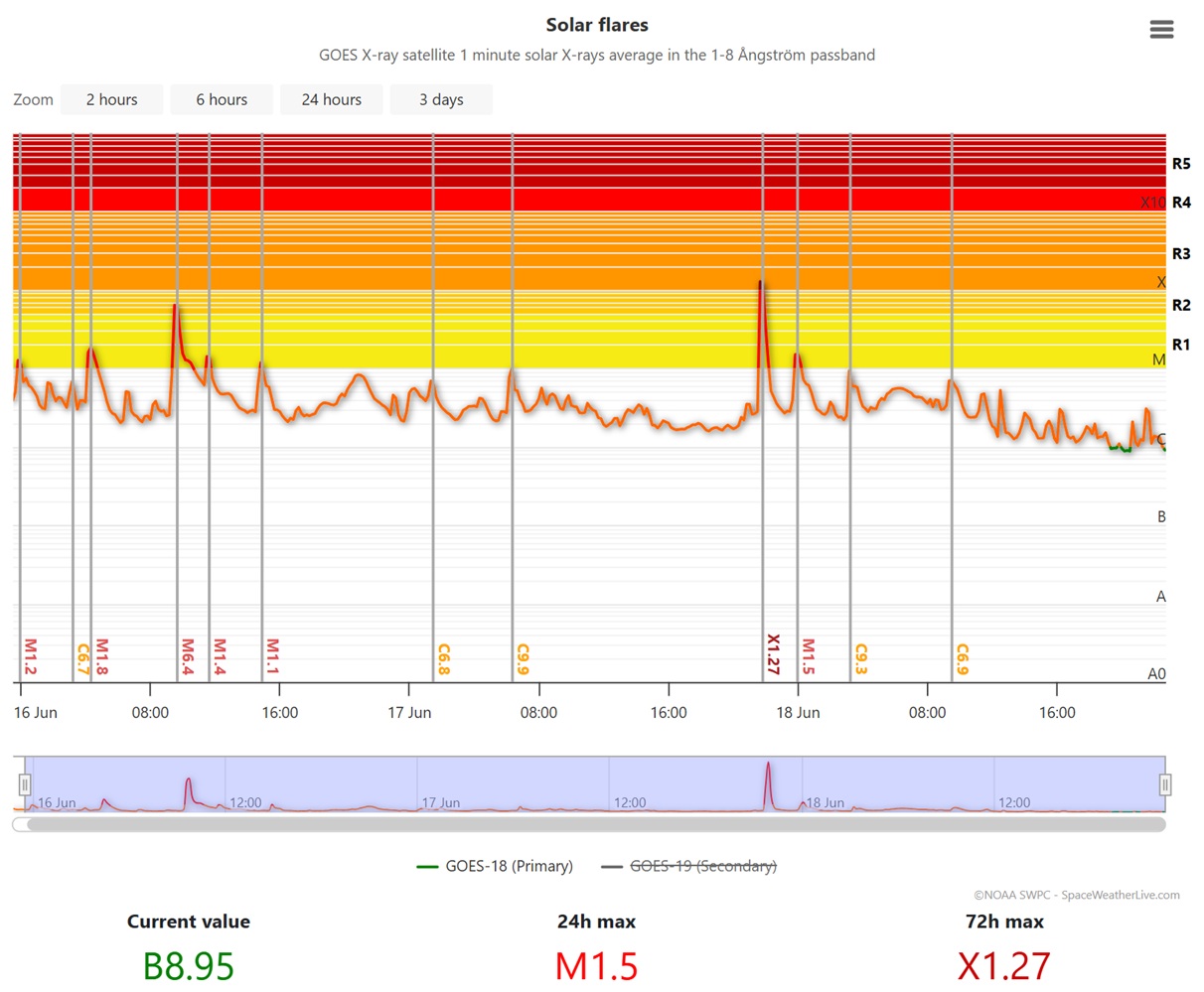Select the C6.7 flare marker label

(83, 659)
